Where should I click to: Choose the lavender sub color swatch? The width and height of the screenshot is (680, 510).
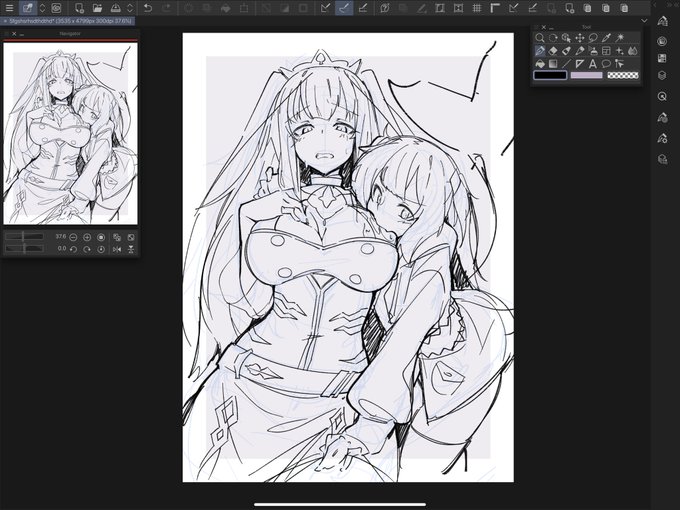click(586, 75)
